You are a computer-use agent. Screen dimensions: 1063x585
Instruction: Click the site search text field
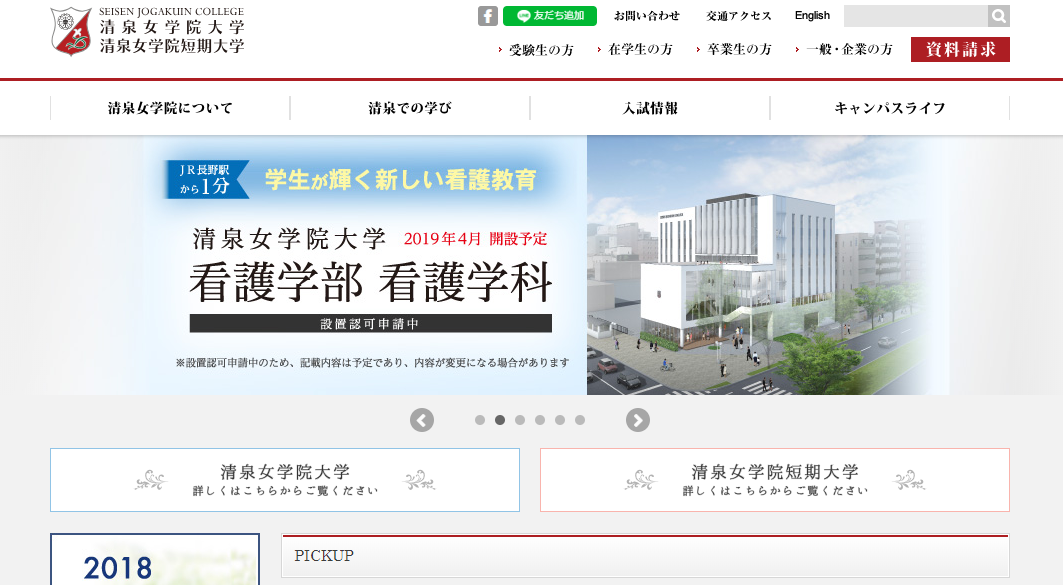click(x=915, y=16)
